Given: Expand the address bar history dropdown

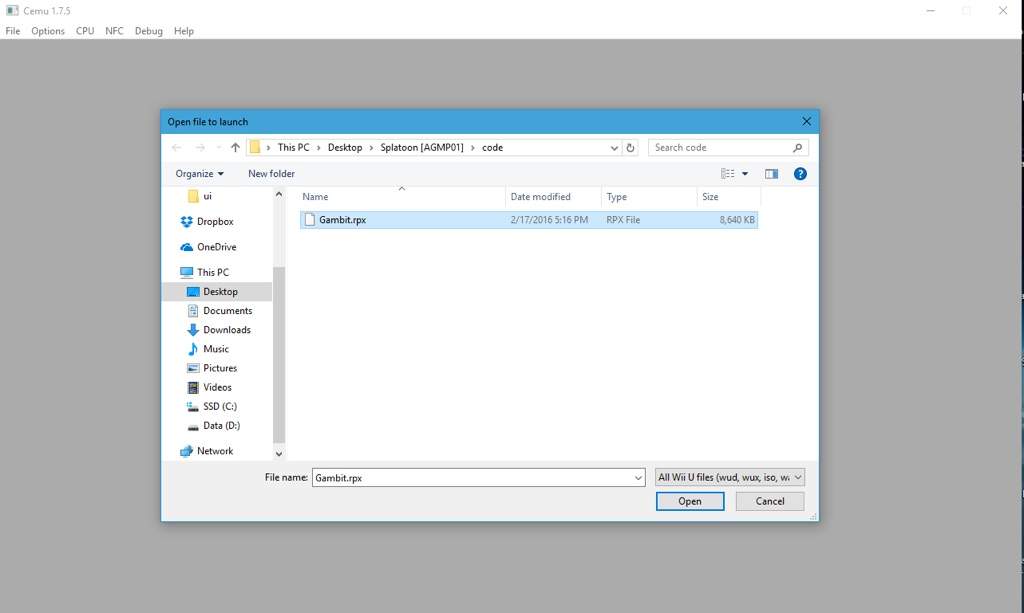Looking at the screenshot, I should click(614, 148).
